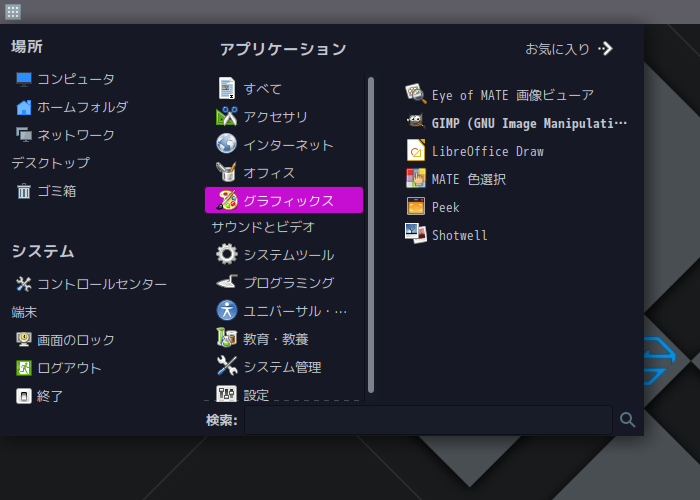
Task: Select the システムツール category label
Action: tap(289, 255)
